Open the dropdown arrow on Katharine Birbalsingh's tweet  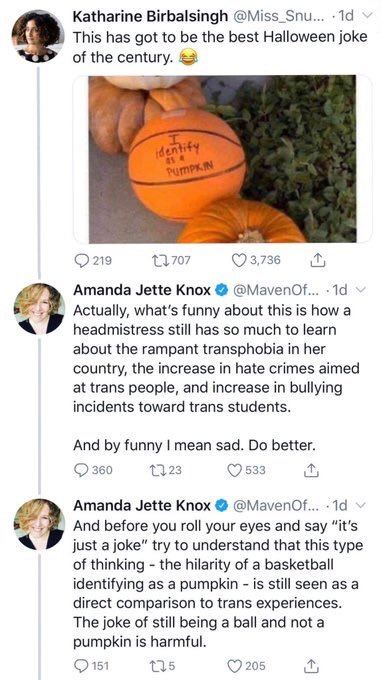tap(364, 16)
